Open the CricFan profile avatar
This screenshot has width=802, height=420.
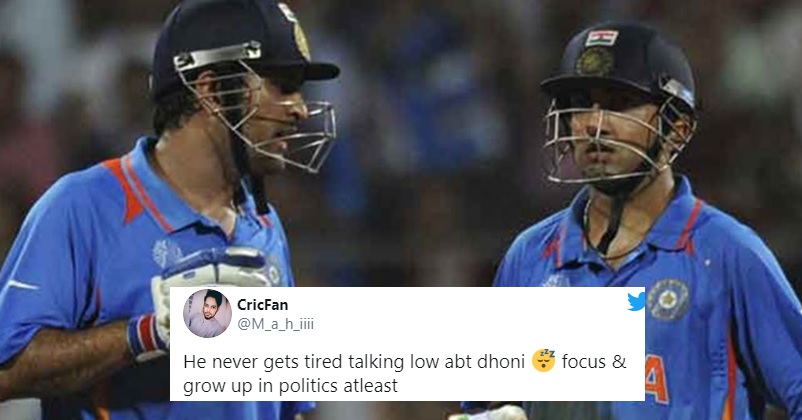pyautogui.click(x=207, y=314)
